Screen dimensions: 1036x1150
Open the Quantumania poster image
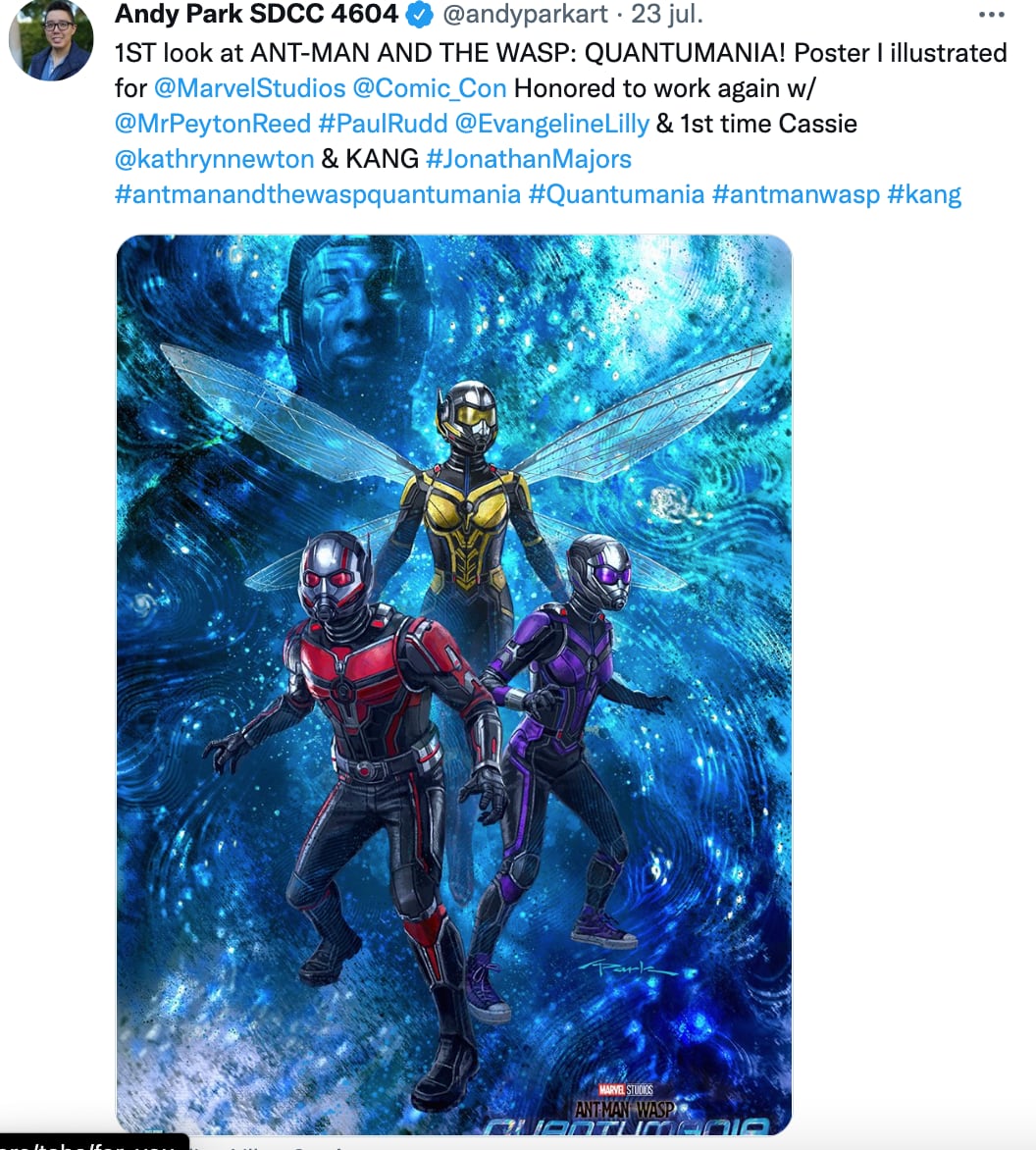pos(454,685)
